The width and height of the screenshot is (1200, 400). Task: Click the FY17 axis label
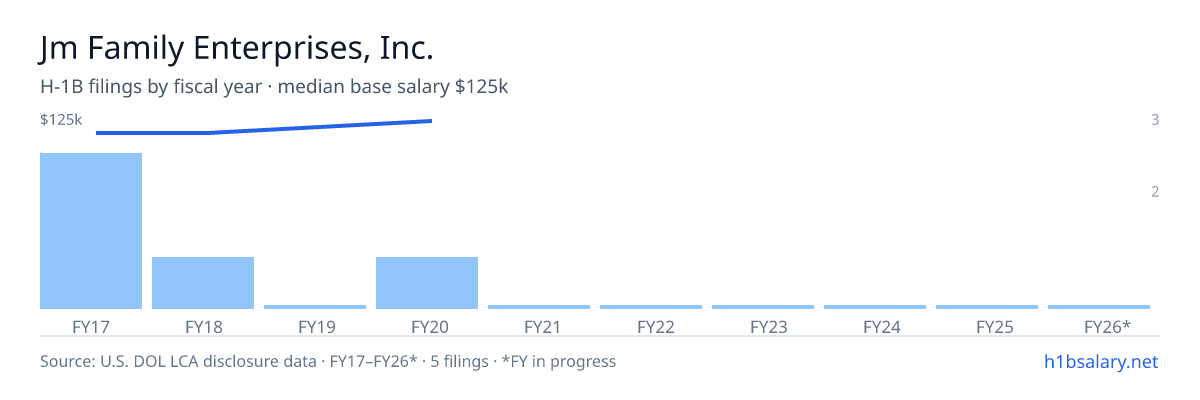91,326
